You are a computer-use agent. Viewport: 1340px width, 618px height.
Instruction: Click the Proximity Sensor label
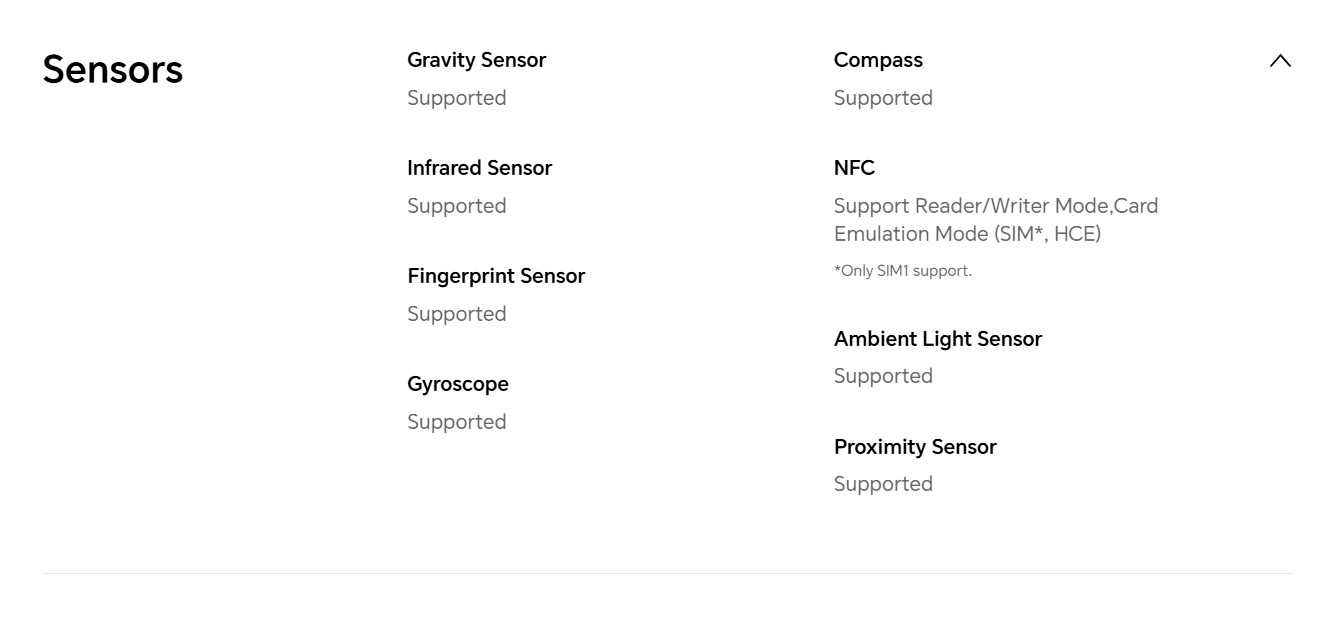(915, 447)
